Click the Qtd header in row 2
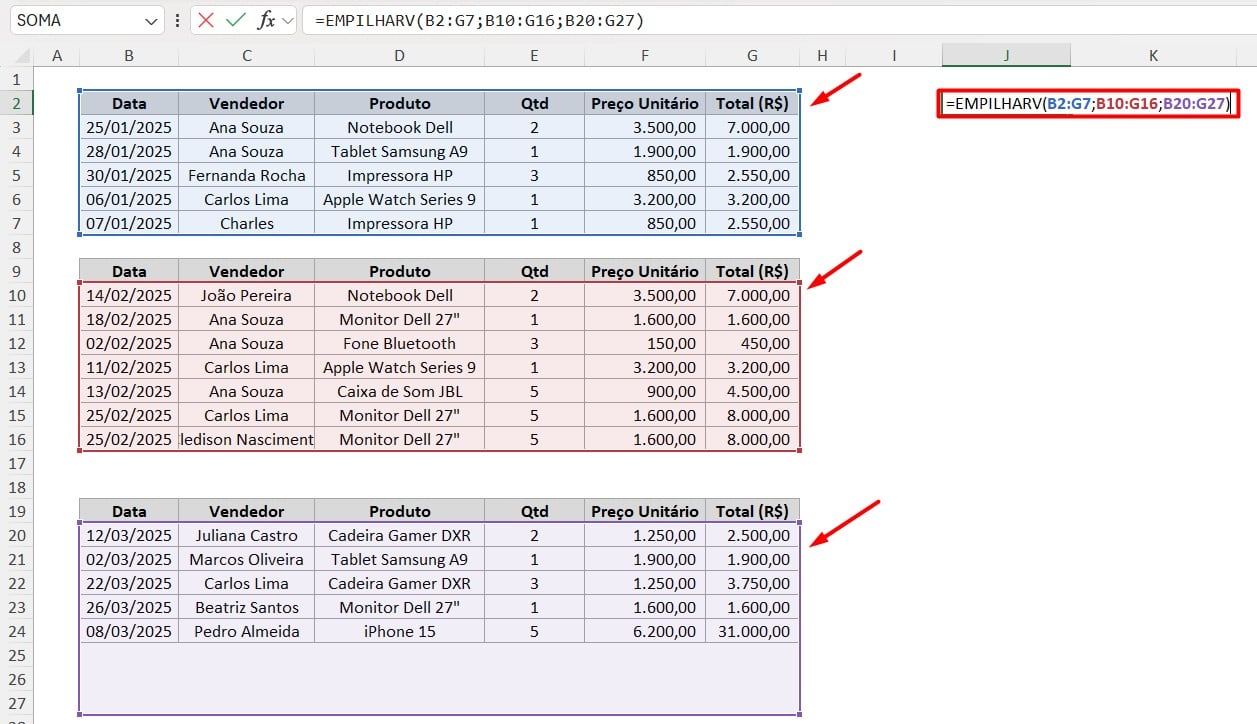The width and height of the screenshot is (1257, 724). 534,103
